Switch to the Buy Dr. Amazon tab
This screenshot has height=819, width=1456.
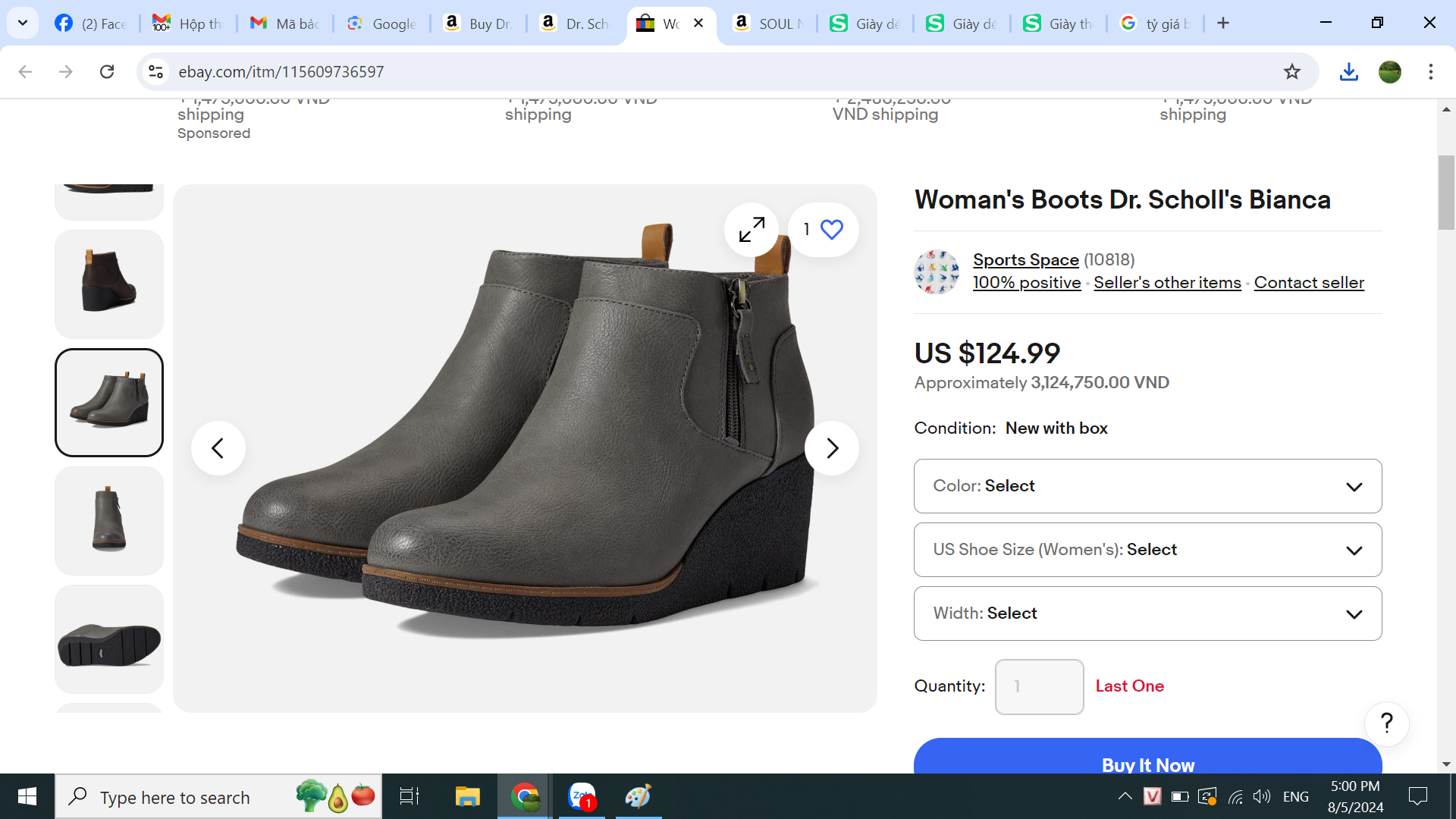coord(479,24)
